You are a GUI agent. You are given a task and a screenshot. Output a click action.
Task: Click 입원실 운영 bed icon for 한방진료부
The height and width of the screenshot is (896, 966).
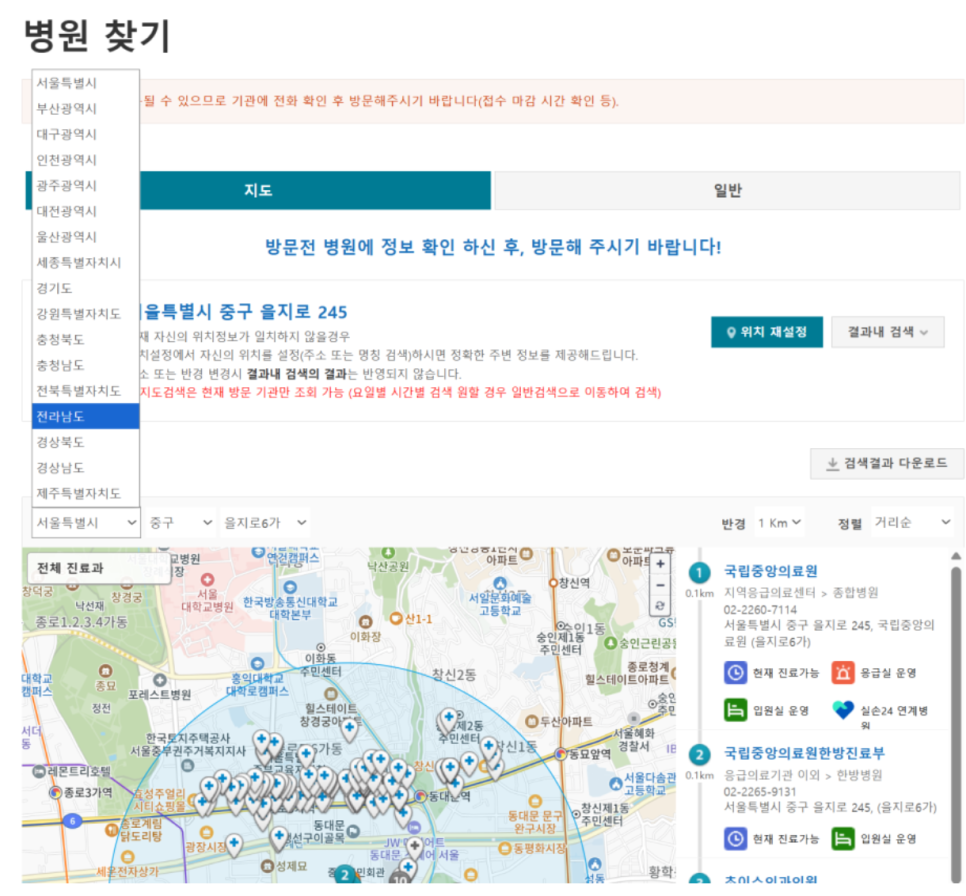pyautogui.click(x=843, y=839)
